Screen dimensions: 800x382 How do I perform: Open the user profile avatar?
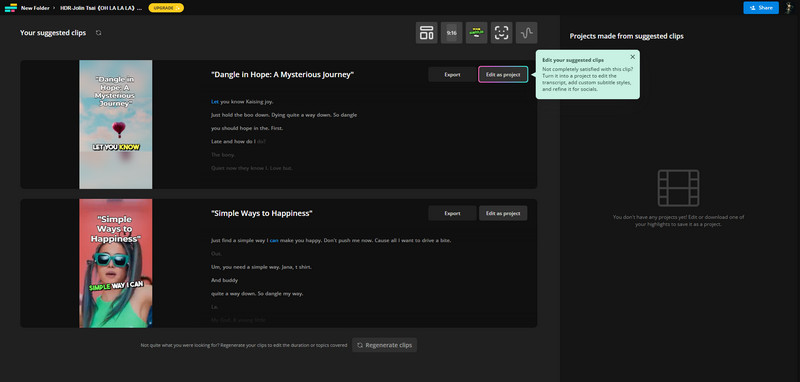click(789, 8)
